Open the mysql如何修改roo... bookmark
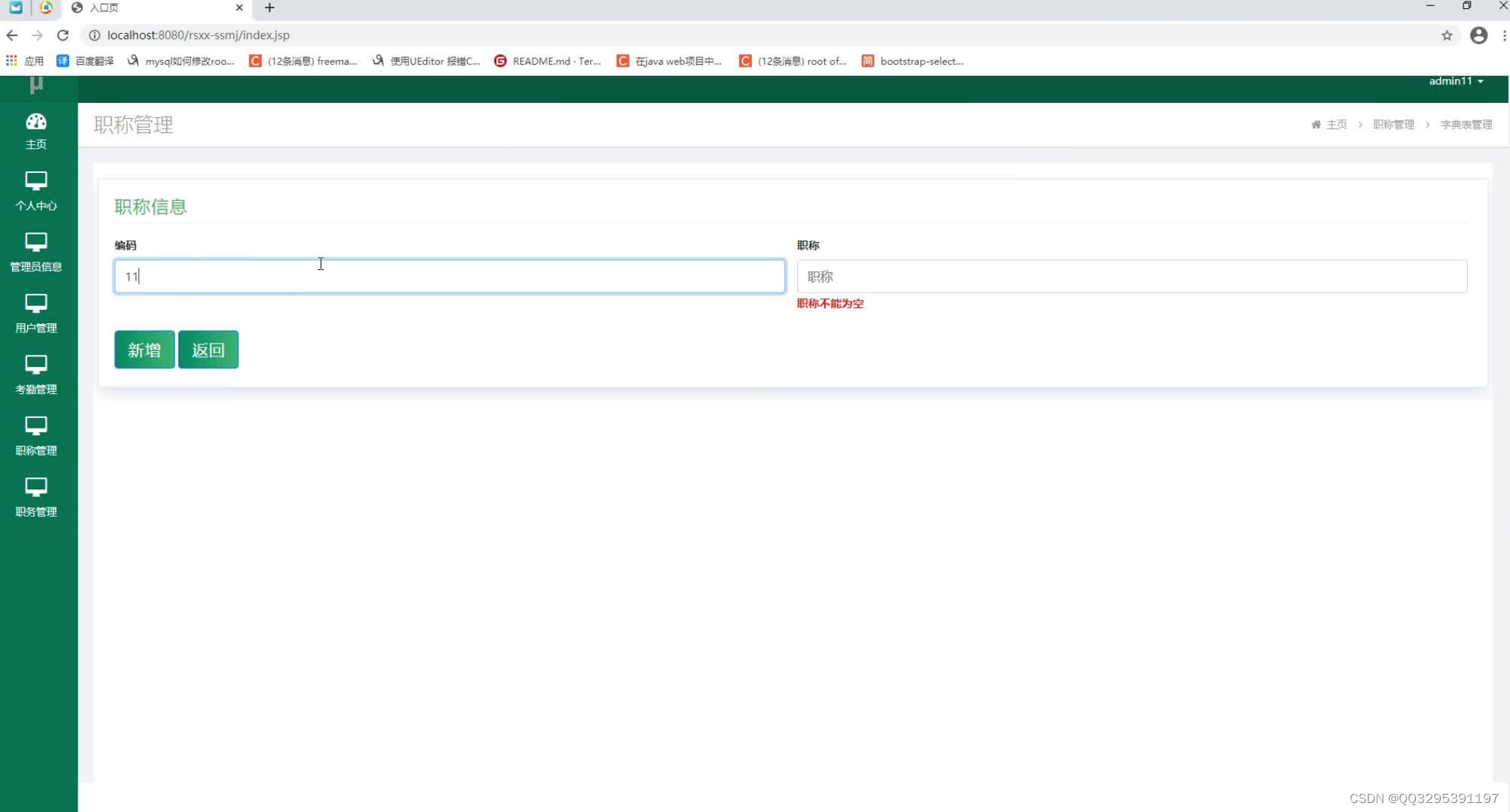This screenshot has height=812, width=1510. click(x=180, y=61)
